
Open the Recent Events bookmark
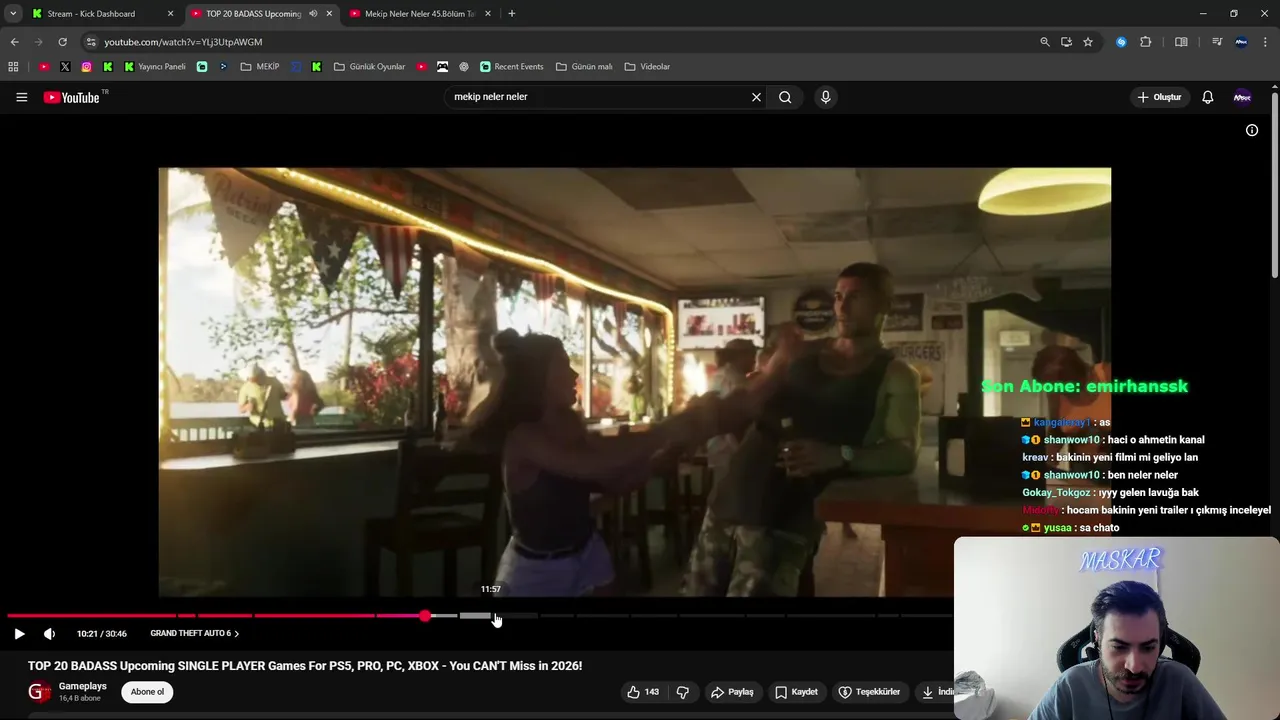coord(511,67)
